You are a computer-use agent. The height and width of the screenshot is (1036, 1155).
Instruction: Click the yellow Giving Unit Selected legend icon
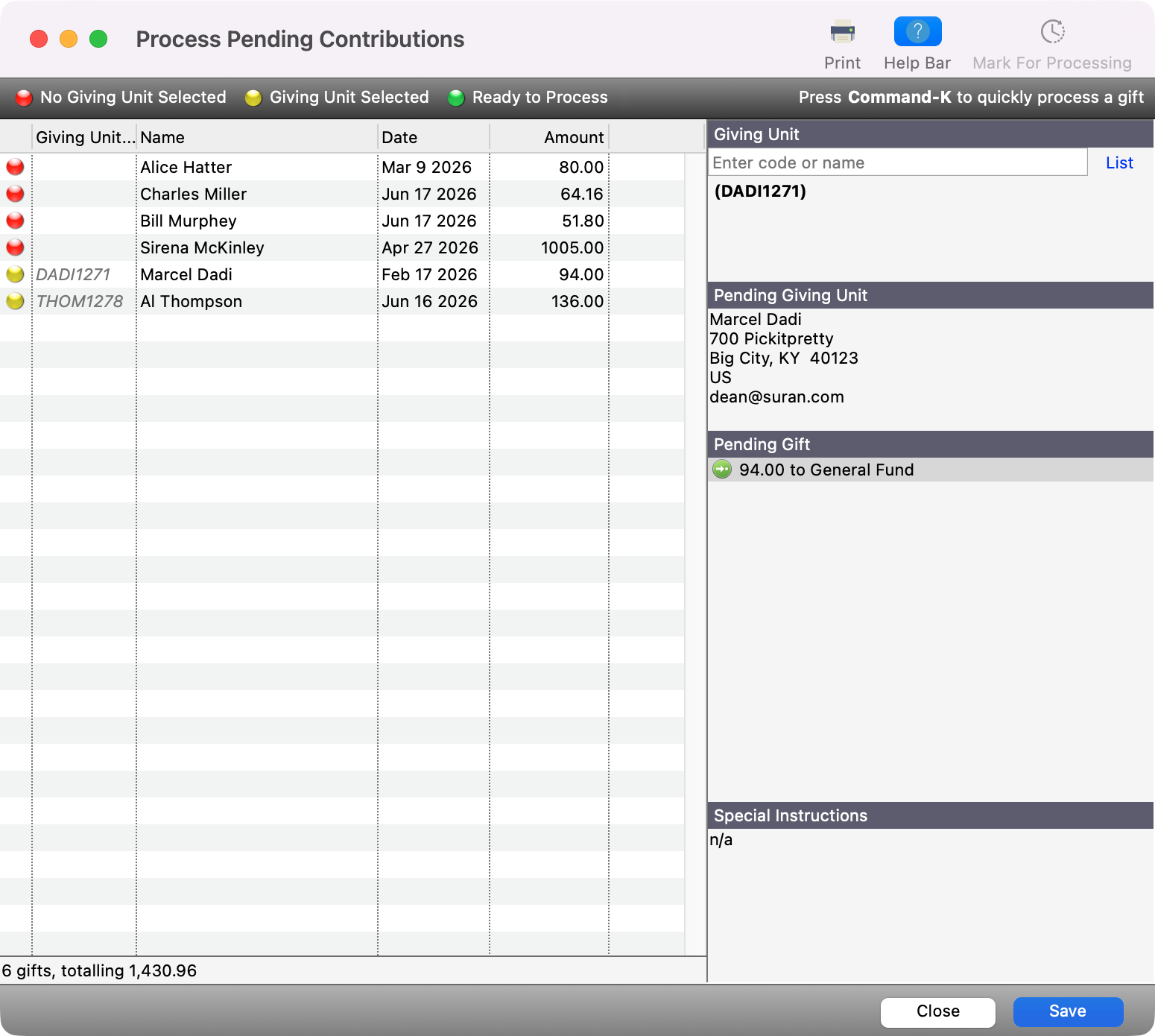[x=253, y=98]
